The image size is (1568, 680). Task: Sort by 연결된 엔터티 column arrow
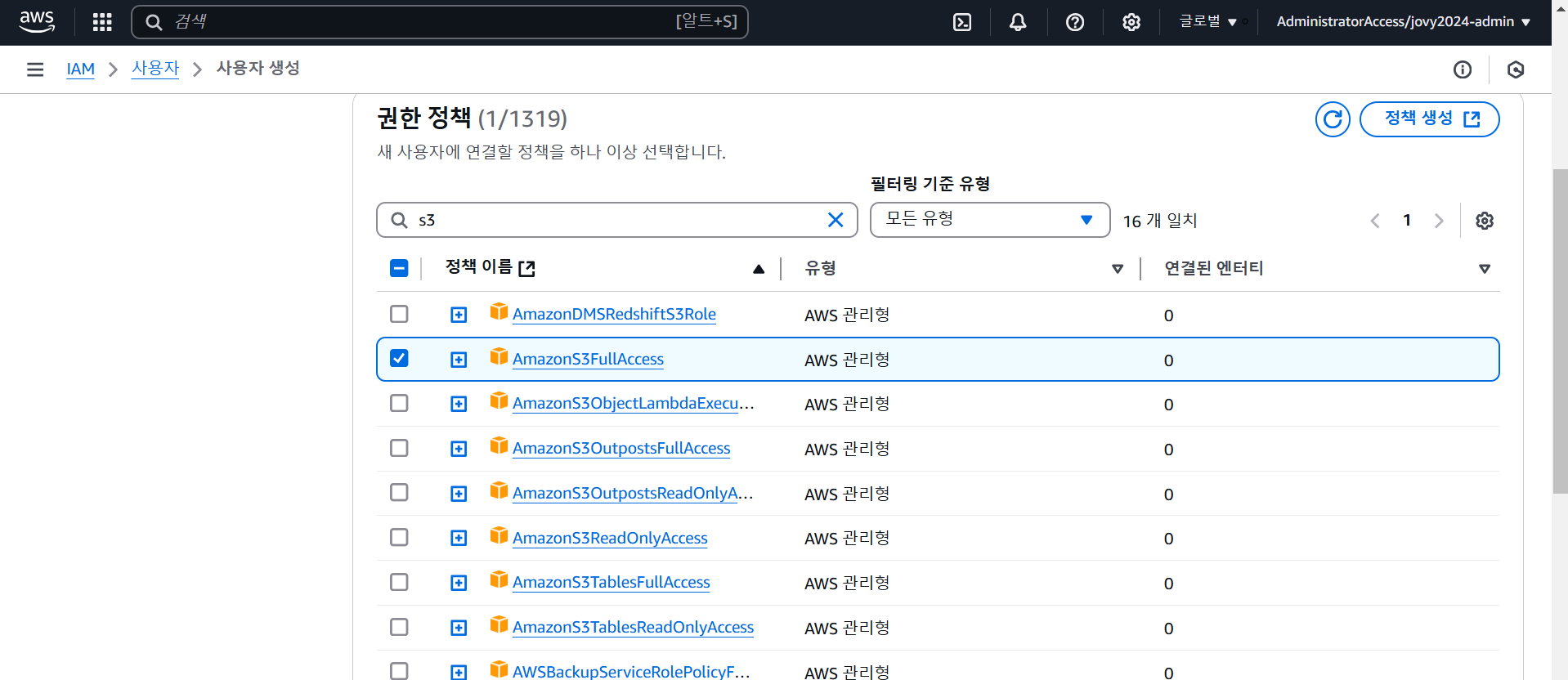(x=1485, y=269)
